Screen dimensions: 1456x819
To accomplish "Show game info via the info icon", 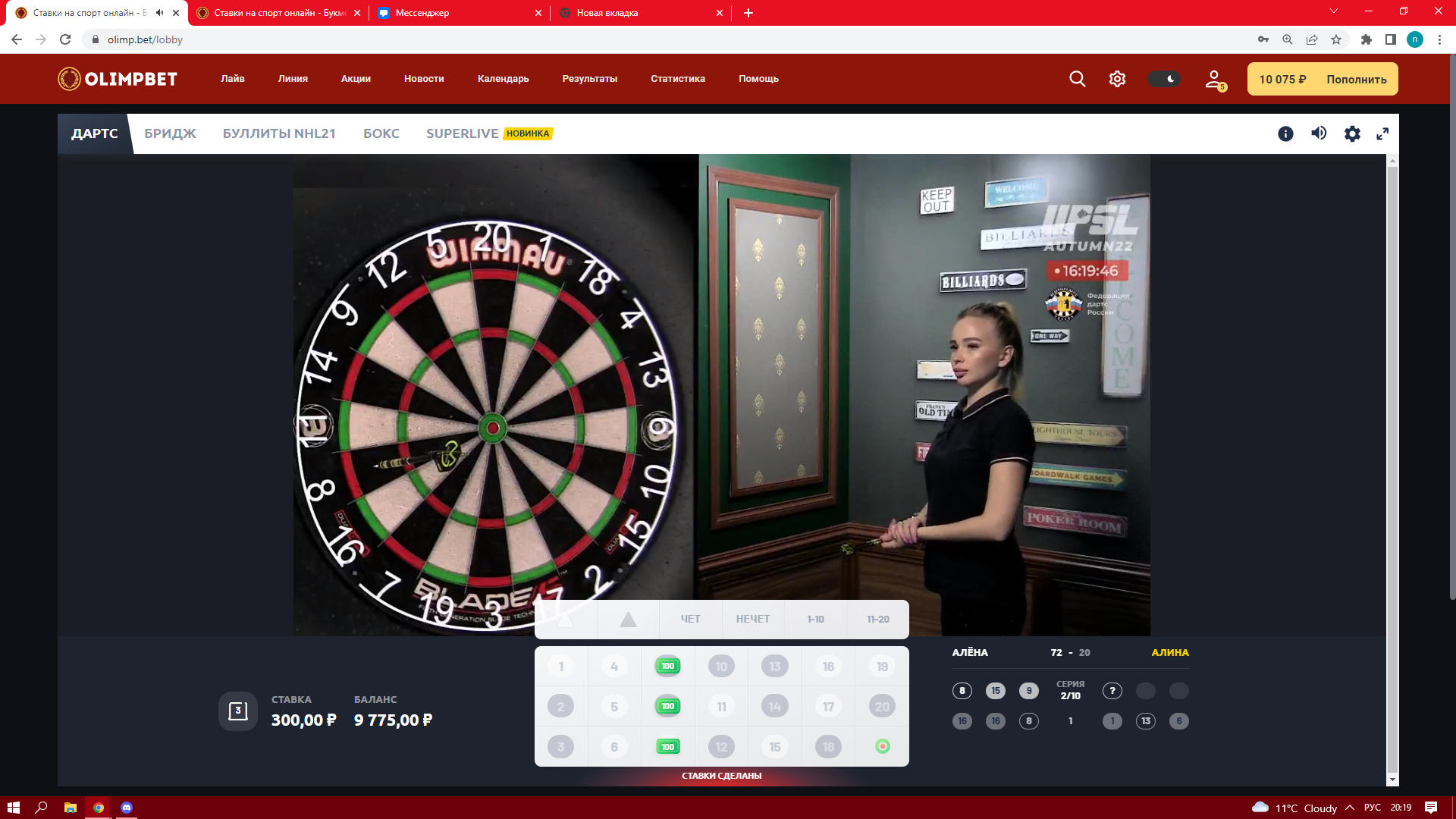I will coord(1285,133).
